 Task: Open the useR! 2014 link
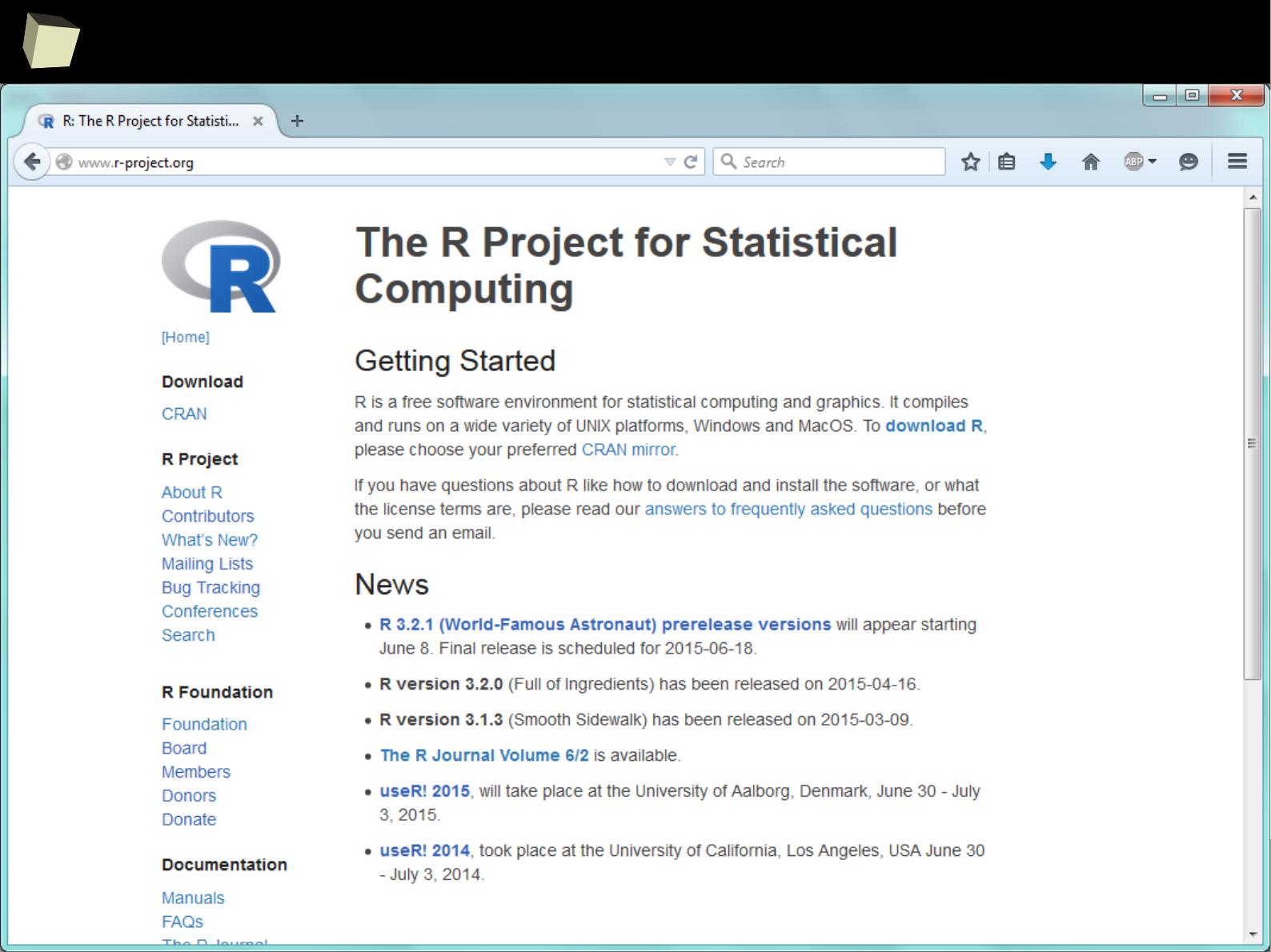click(424, 850)
